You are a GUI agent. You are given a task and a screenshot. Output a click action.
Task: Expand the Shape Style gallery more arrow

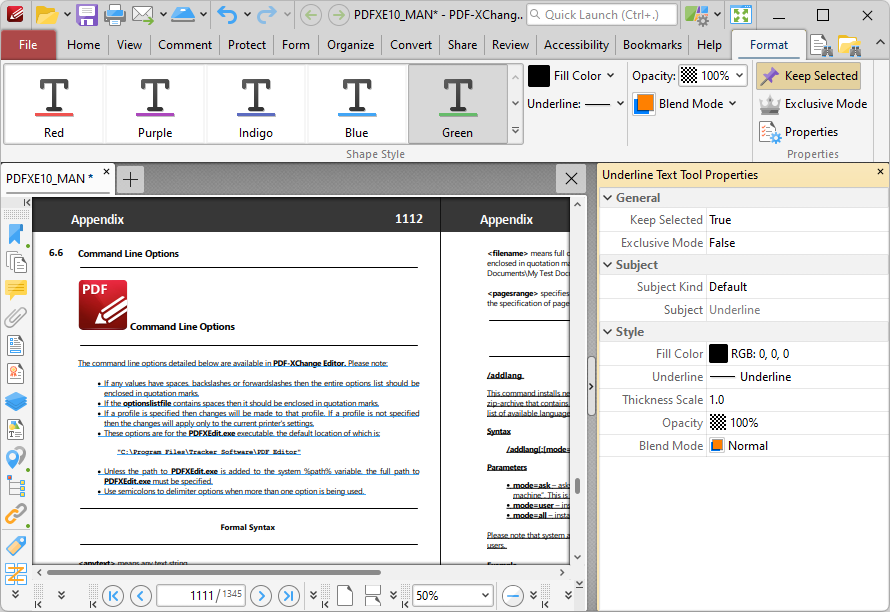tap(515, 131)
